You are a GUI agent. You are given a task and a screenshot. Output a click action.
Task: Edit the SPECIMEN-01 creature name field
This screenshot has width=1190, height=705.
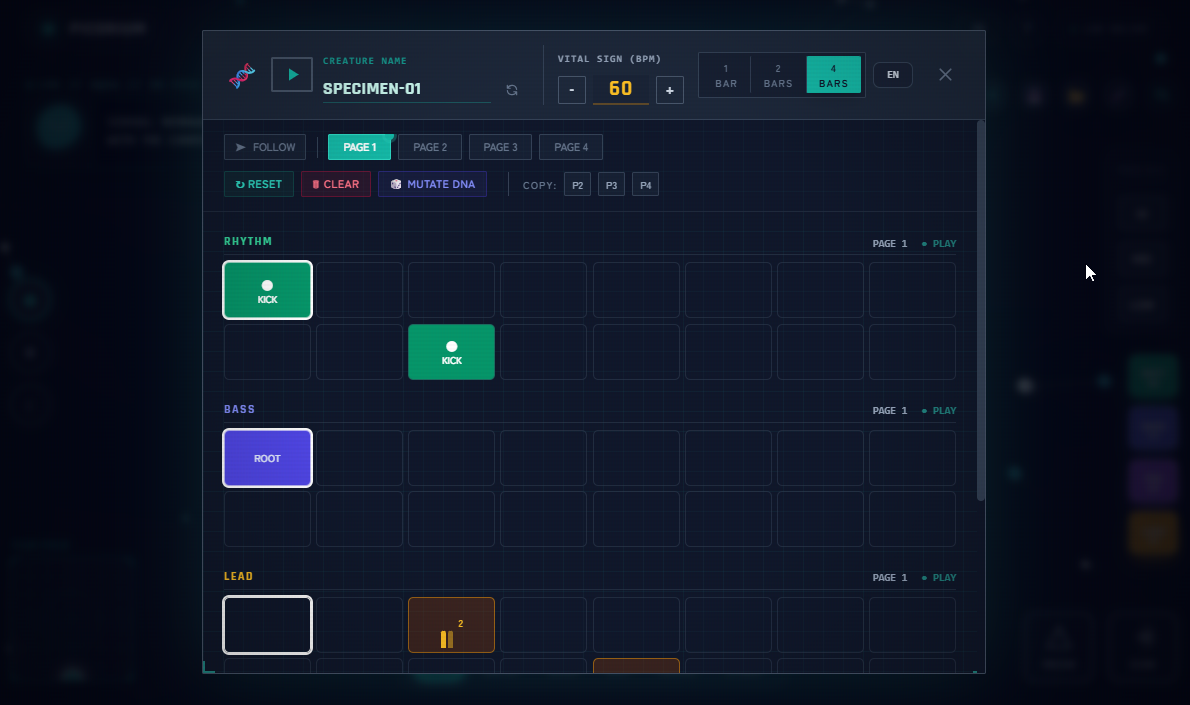(x=407, y=89)
